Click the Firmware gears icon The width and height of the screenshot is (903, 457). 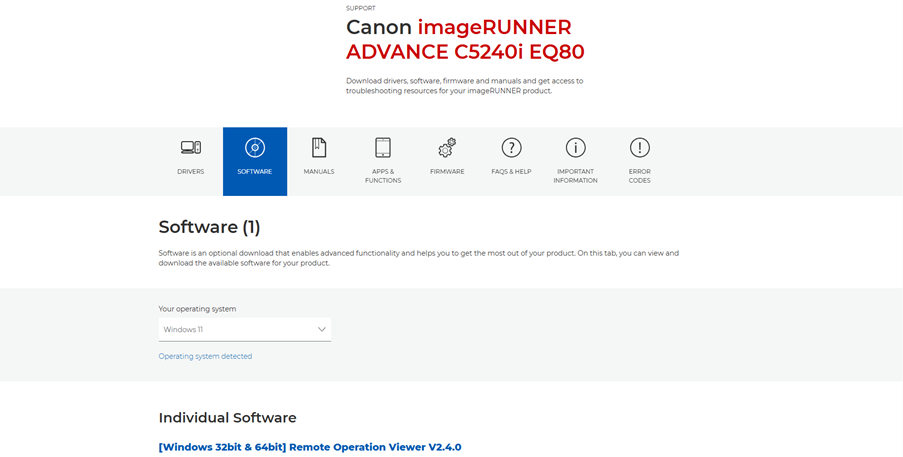coord(447,148)
